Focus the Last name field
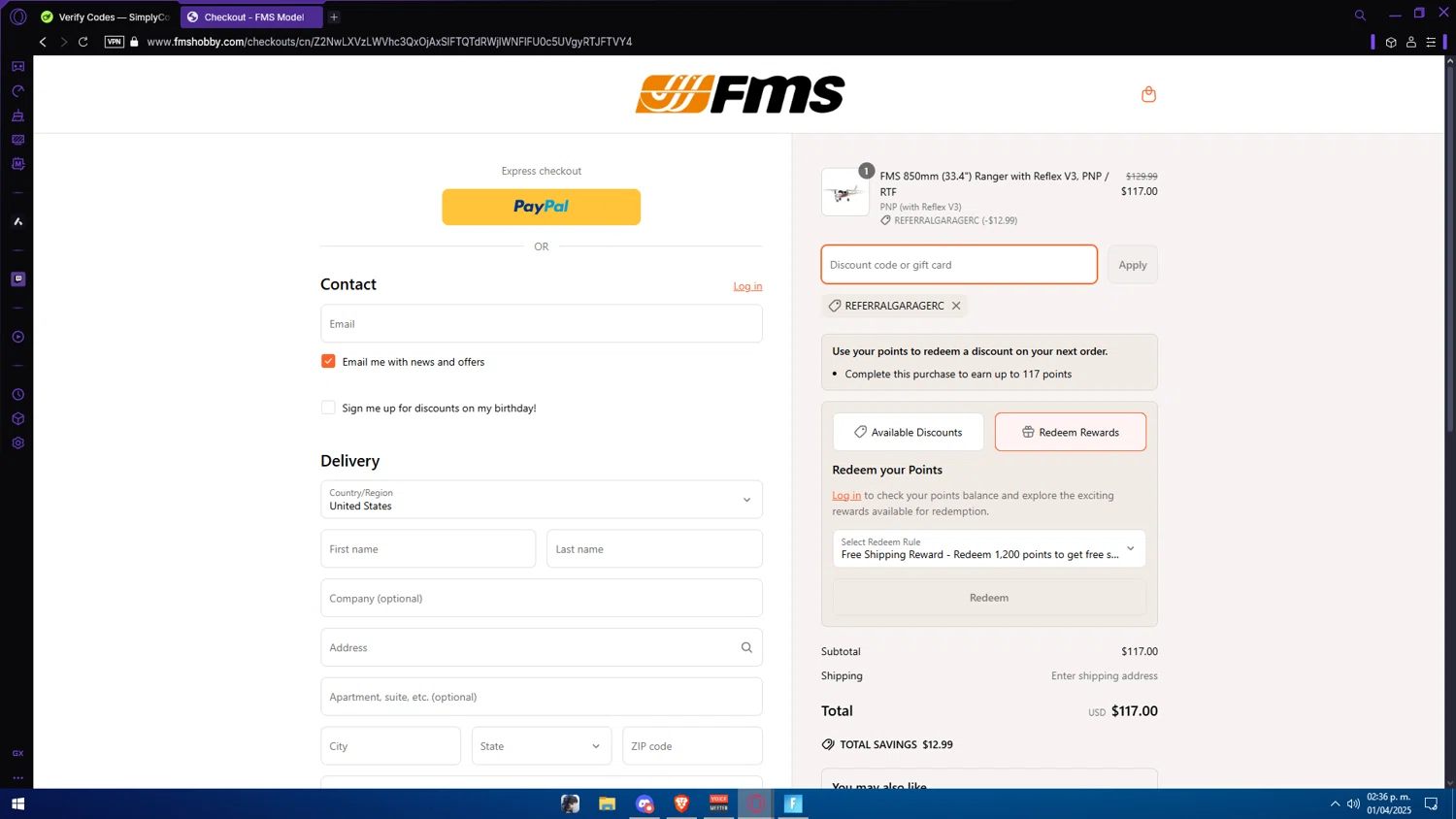Viewport: 1456px width, 819px height. 654,549
